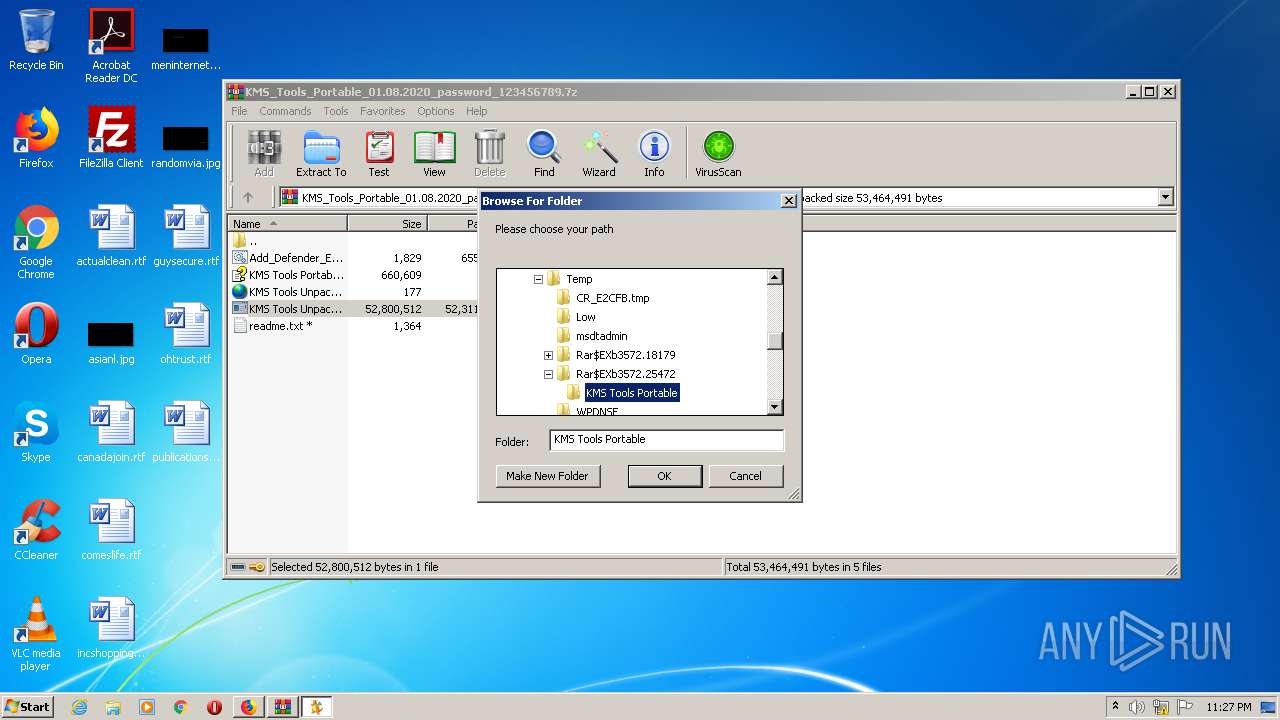Go up one folder level arrow

[x=248, y=198]
